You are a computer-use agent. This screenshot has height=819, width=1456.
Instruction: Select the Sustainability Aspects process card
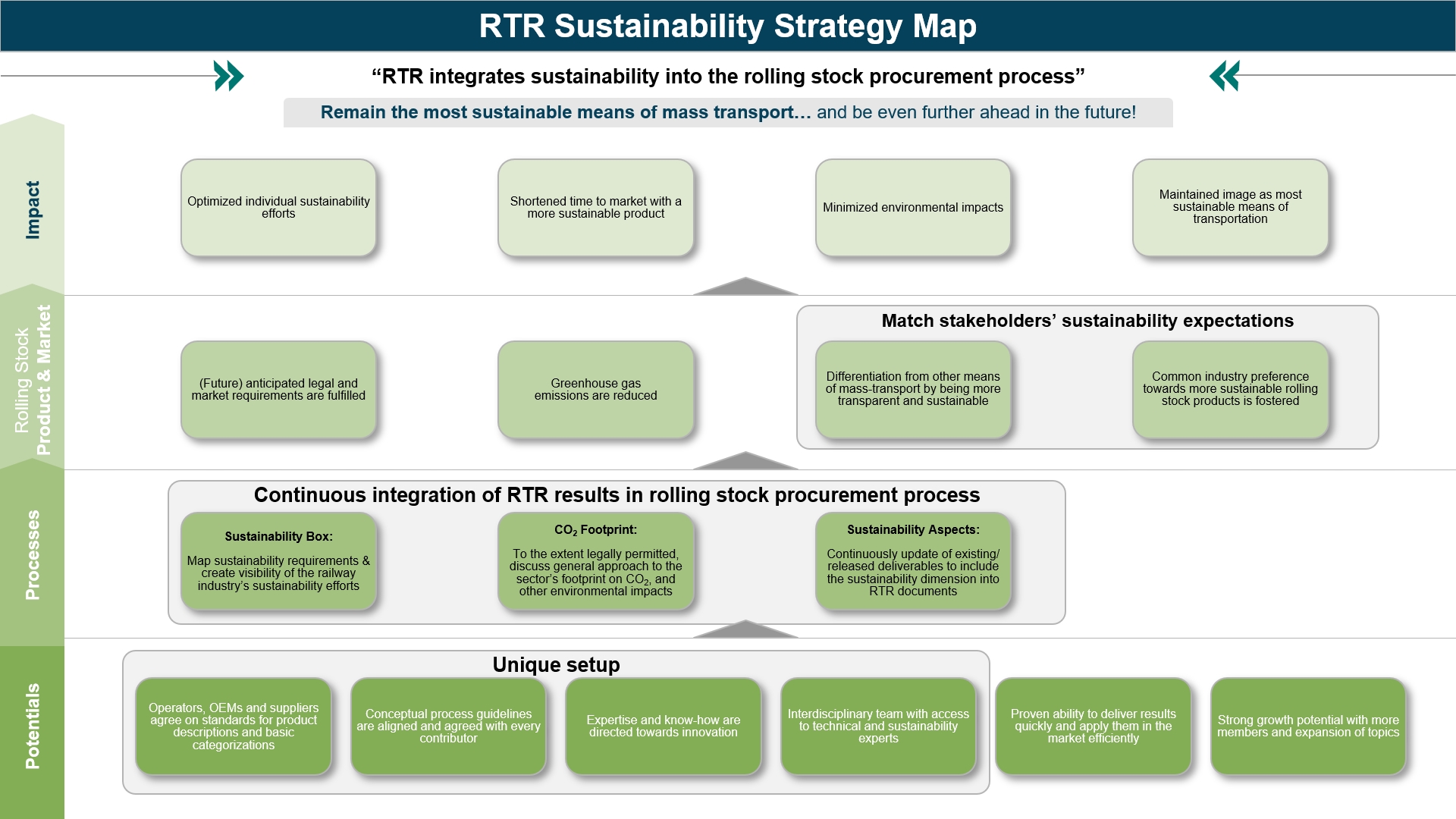(x=914, y=561)
